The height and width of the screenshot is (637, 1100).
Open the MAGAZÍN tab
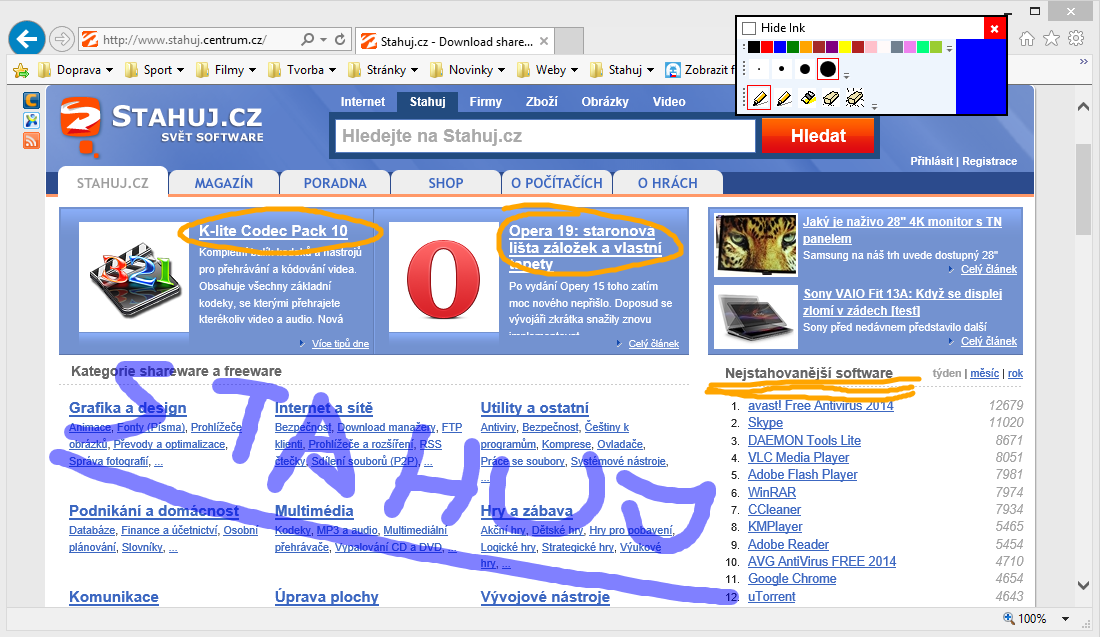224,183
